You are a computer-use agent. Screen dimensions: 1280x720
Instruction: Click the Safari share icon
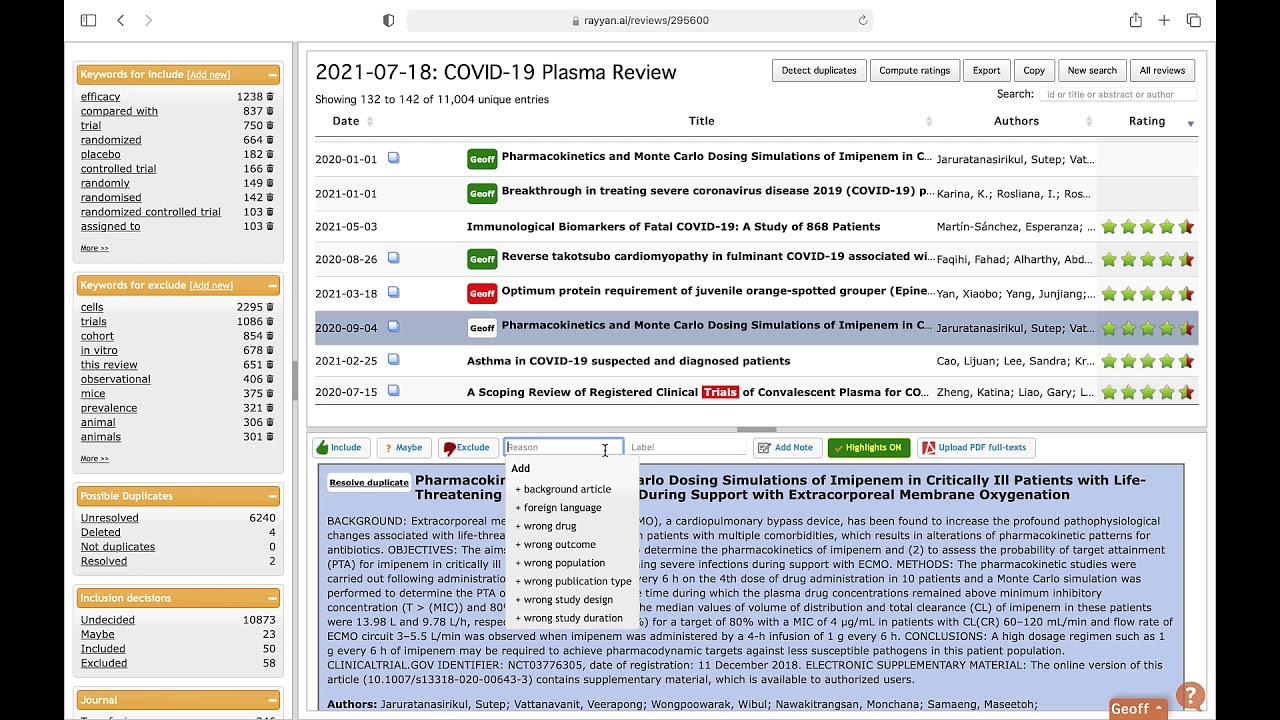coord(1136,20)
